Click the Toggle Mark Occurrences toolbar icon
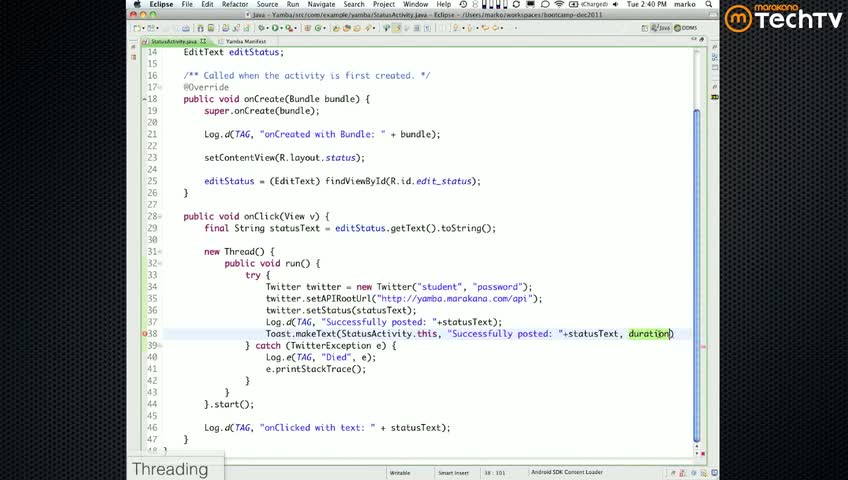 coord(396,28)
